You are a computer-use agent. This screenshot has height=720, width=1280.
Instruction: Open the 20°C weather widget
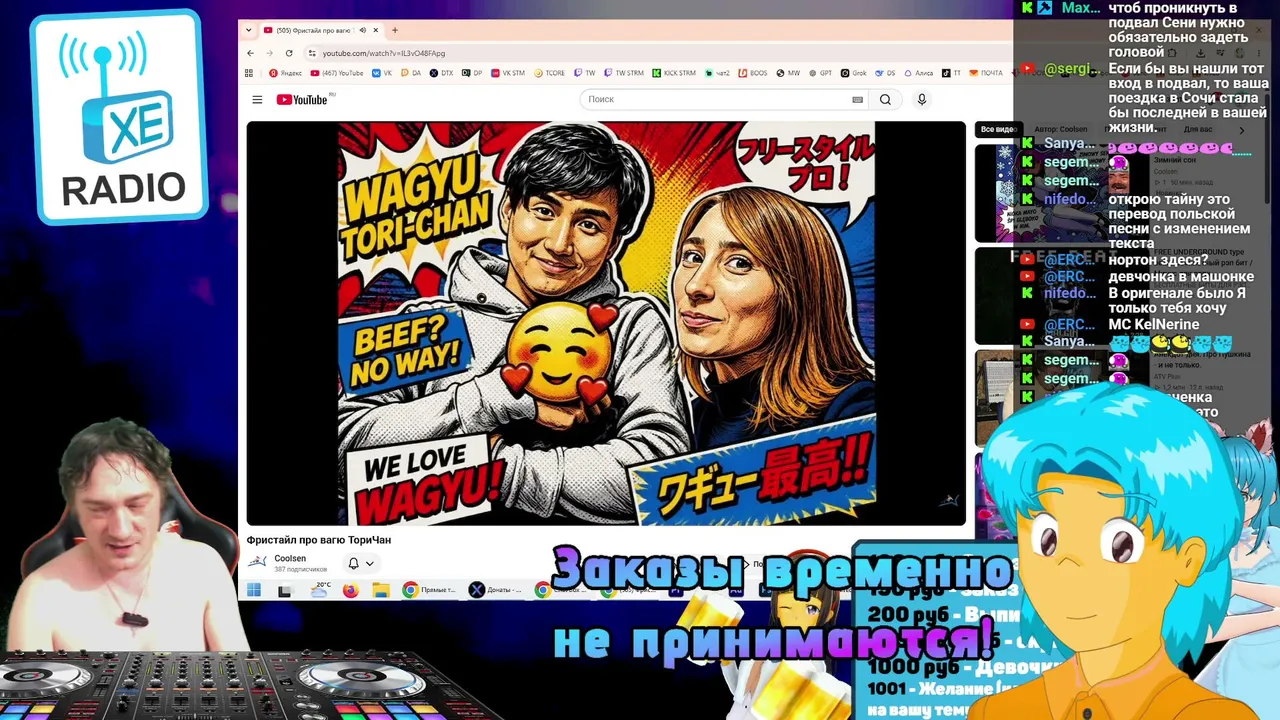320,590
